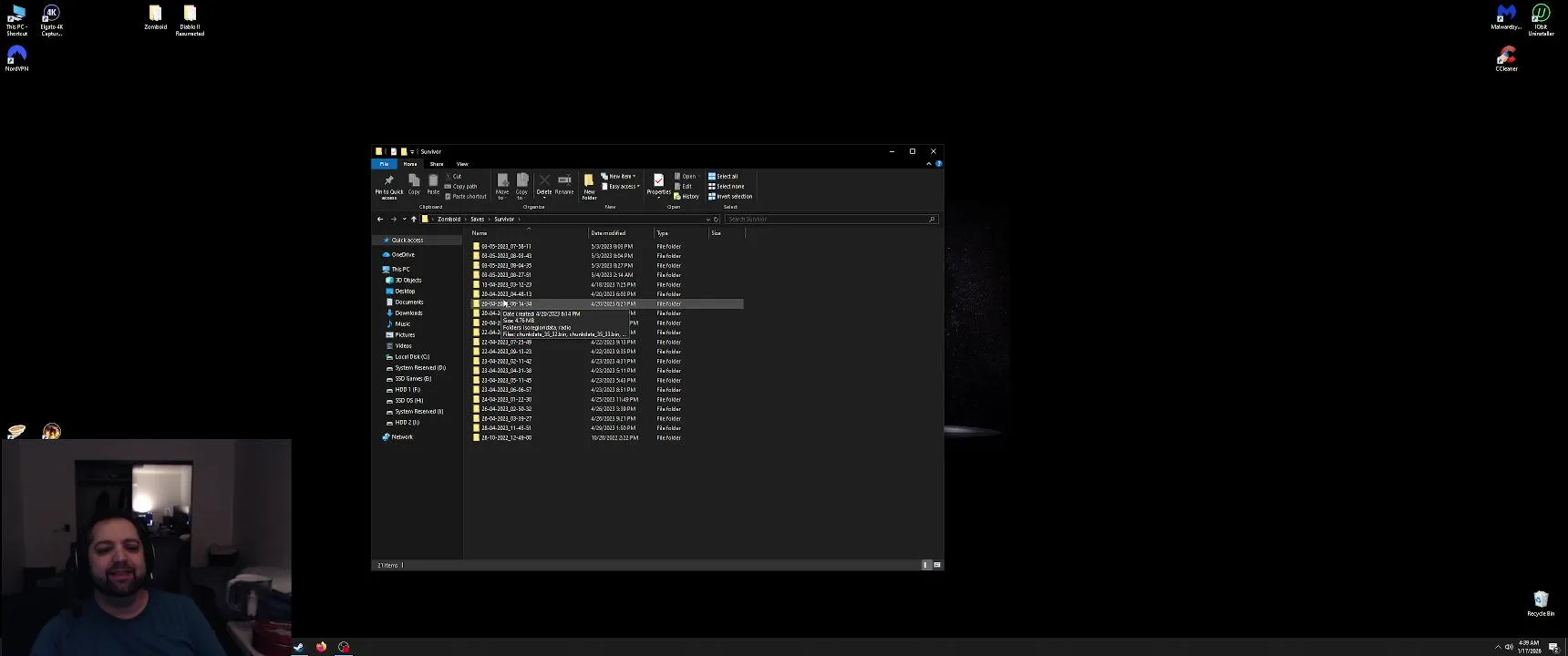Go up one folder level arrow
Image resolution: width=1568 pixels, height=656 pixels.
click(x=414, y=220)
